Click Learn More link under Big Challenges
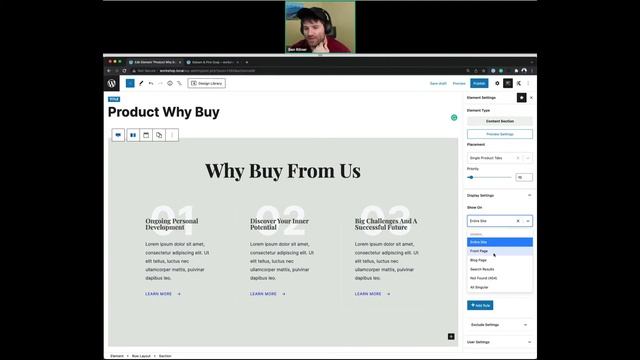Image resolution: width=640 pixels, height=360 pixels. (372, 294)
